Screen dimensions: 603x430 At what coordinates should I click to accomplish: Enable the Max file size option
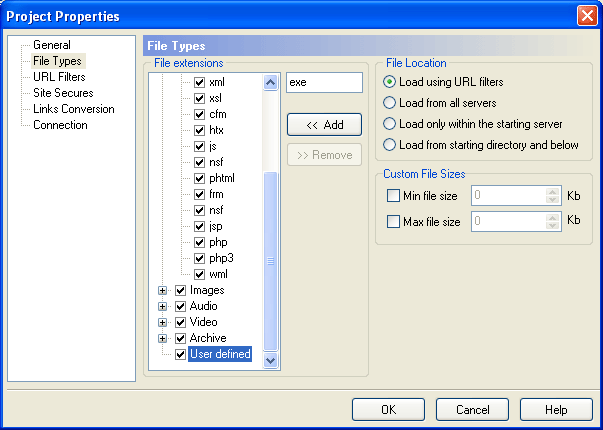(393, 222)
